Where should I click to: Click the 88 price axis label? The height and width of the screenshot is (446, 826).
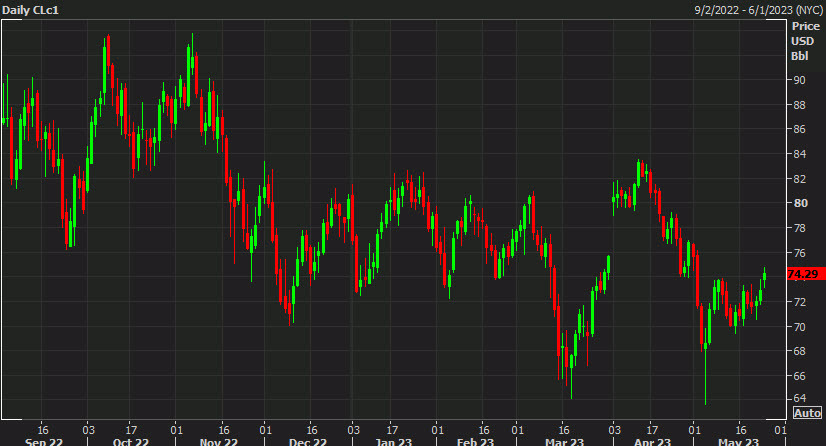point(799,105)
